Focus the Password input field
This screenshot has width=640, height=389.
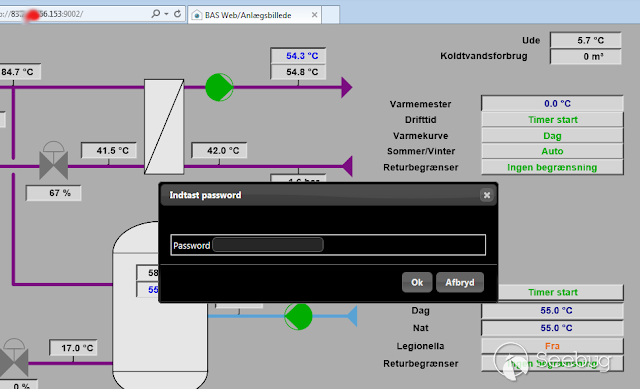[x=268, y=245]
